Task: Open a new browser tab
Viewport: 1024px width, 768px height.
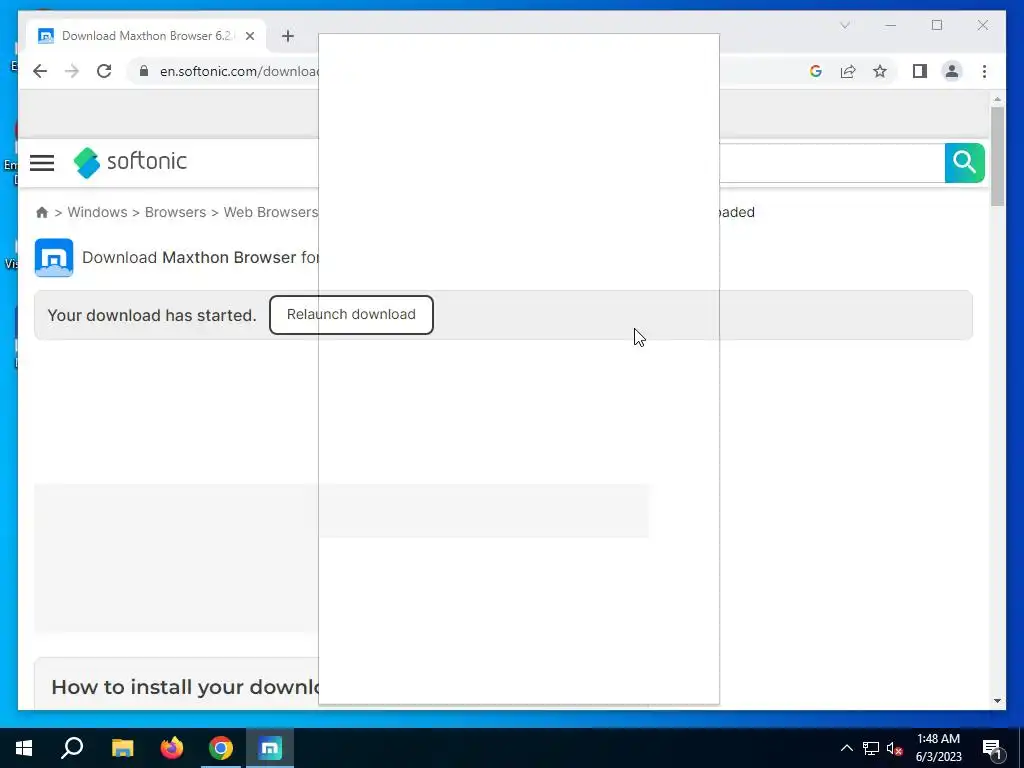Action: 288,36
